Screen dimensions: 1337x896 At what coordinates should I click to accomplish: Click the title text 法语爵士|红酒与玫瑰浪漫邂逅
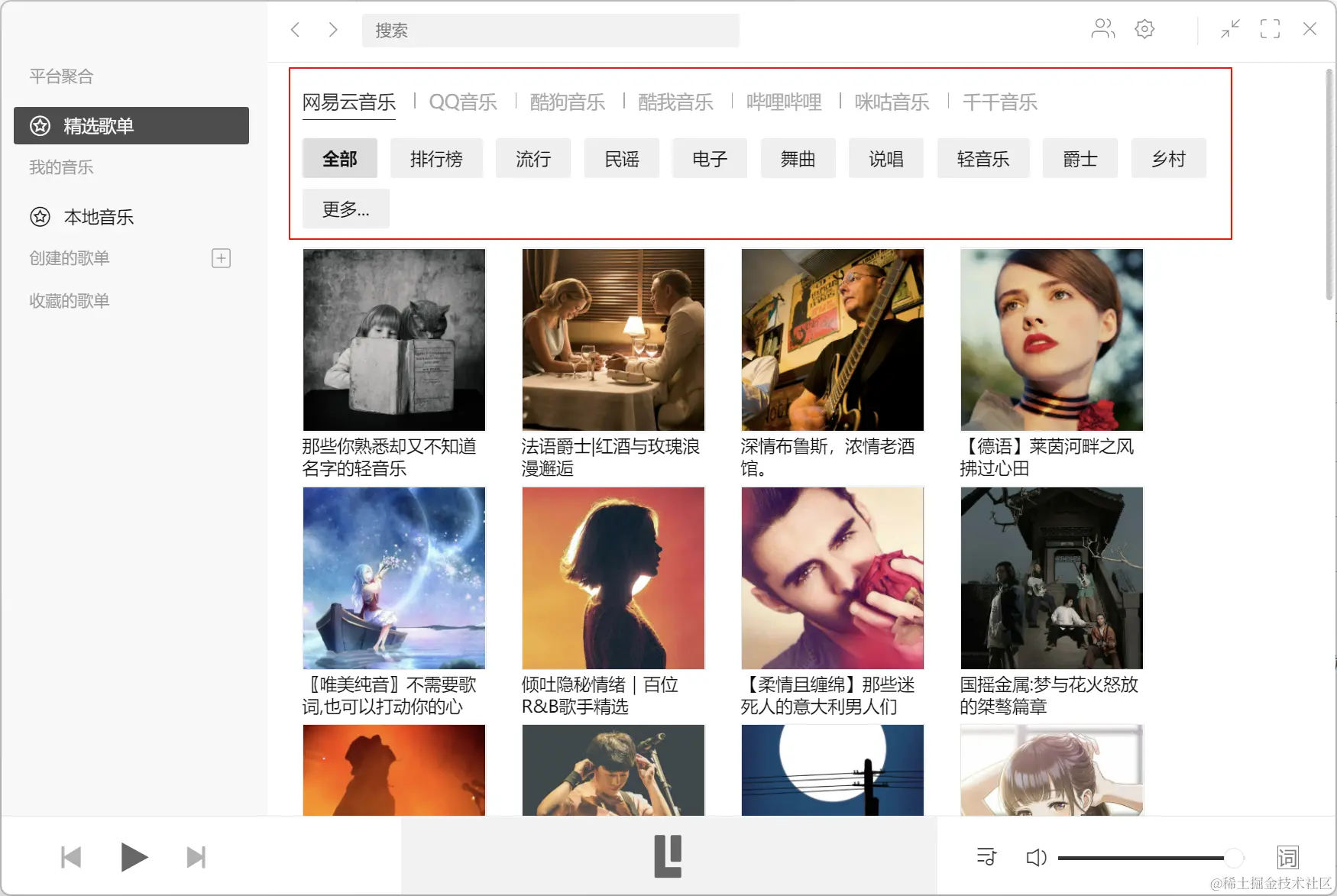click(610, 457)
